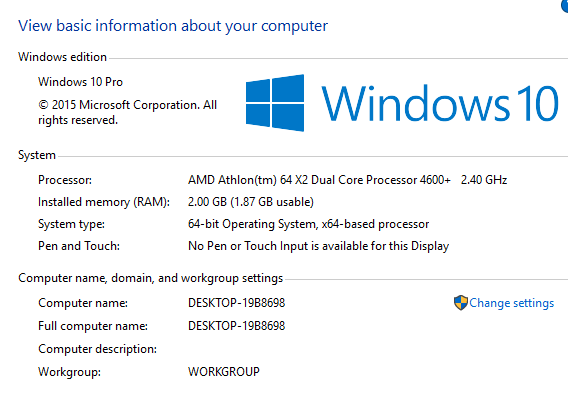Click the 64-bit Operating System value

coord(308,224)
